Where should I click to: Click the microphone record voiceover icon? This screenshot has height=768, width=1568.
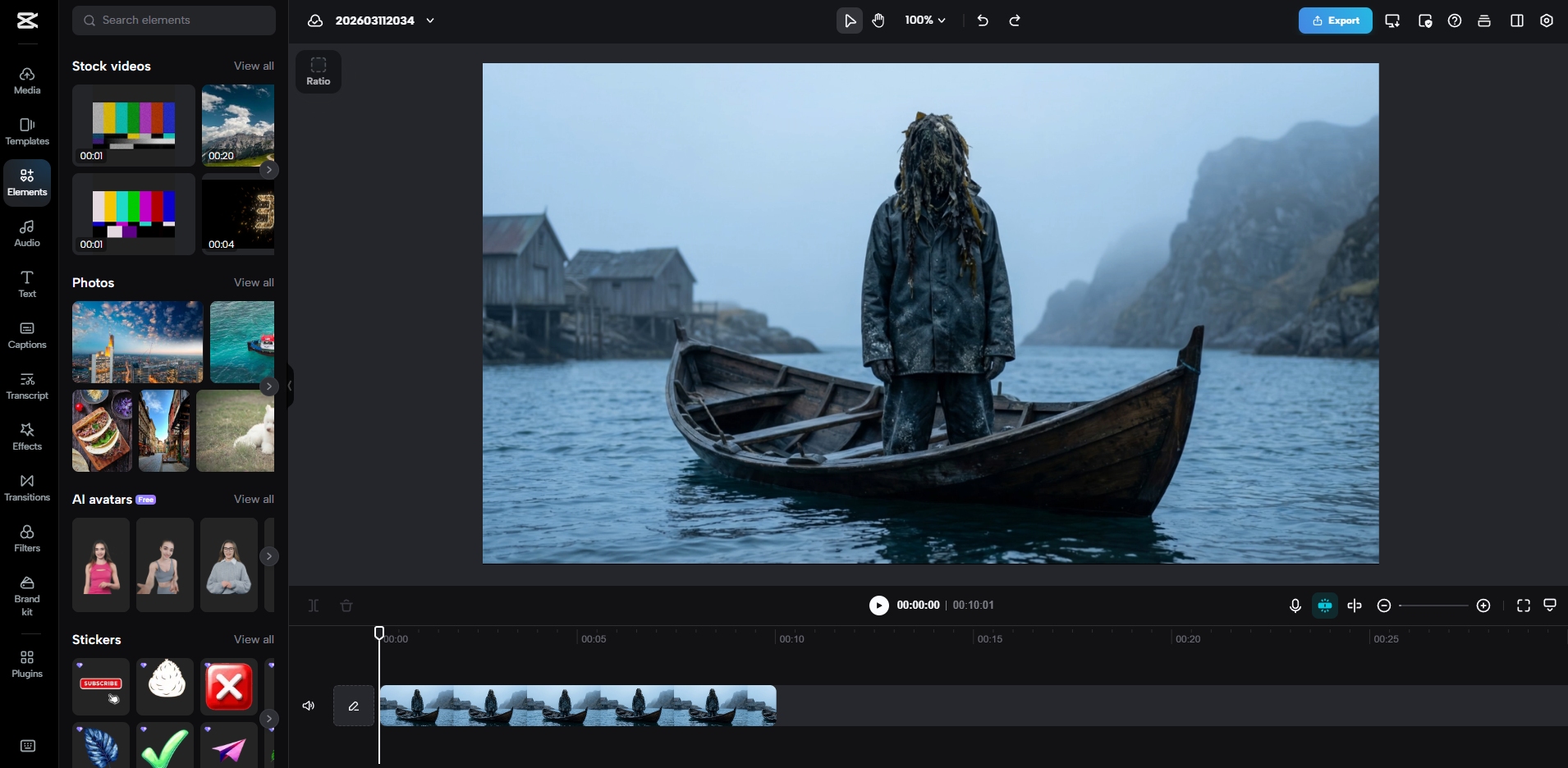point(1295,606)
